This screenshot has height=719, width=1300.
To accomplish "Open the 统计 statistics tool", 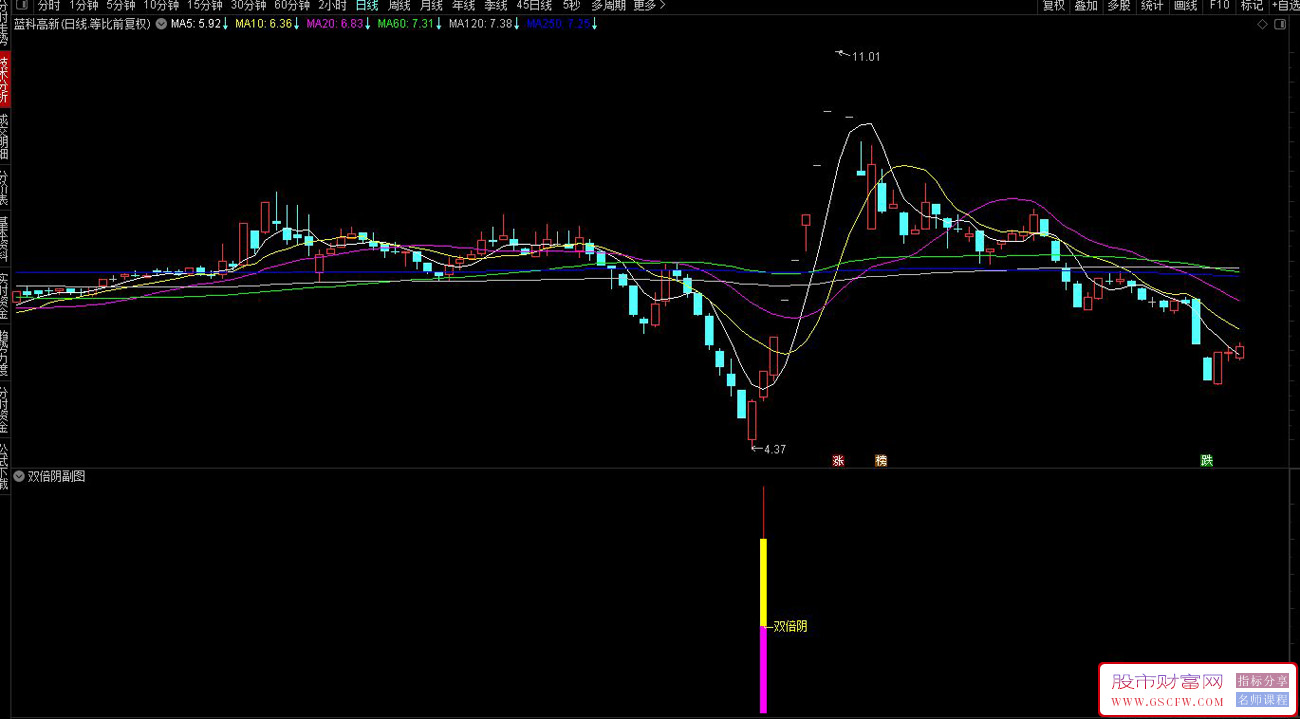I will coord(1152,5).
